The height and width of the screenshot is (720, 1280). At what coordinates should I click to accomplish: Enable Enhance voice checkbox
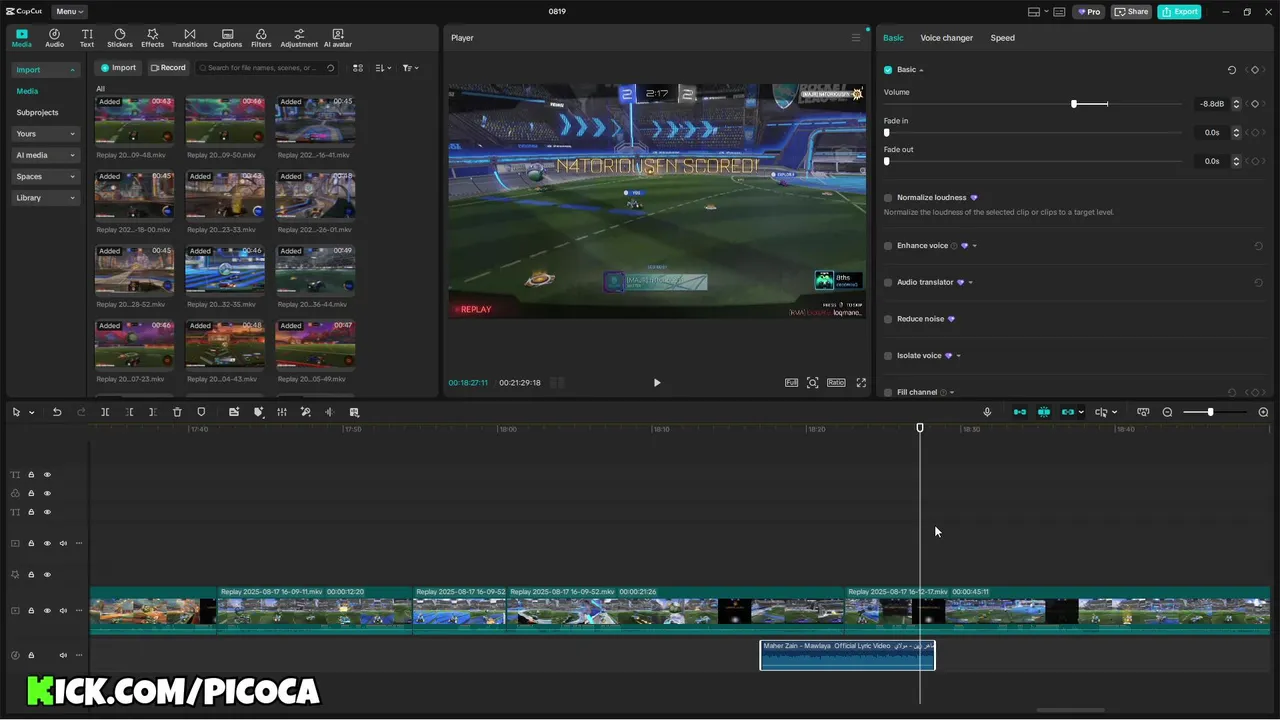click(888, 246)
